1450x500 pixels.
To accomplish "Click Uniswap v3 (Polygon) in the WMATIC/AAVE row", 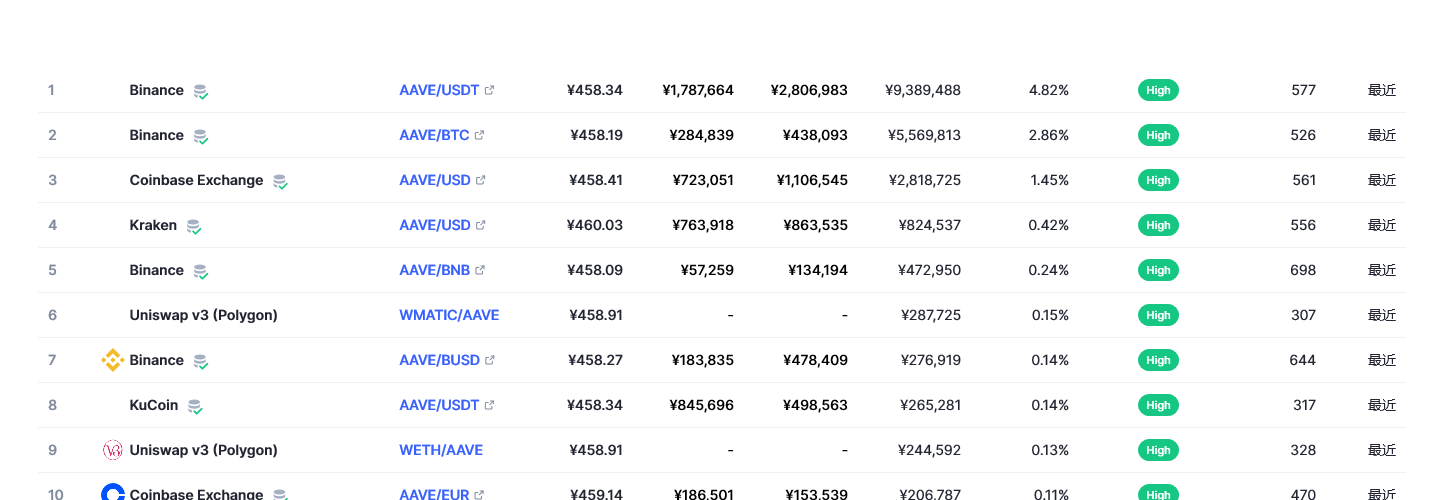I will pyautogui.click(x=204, y=315).
